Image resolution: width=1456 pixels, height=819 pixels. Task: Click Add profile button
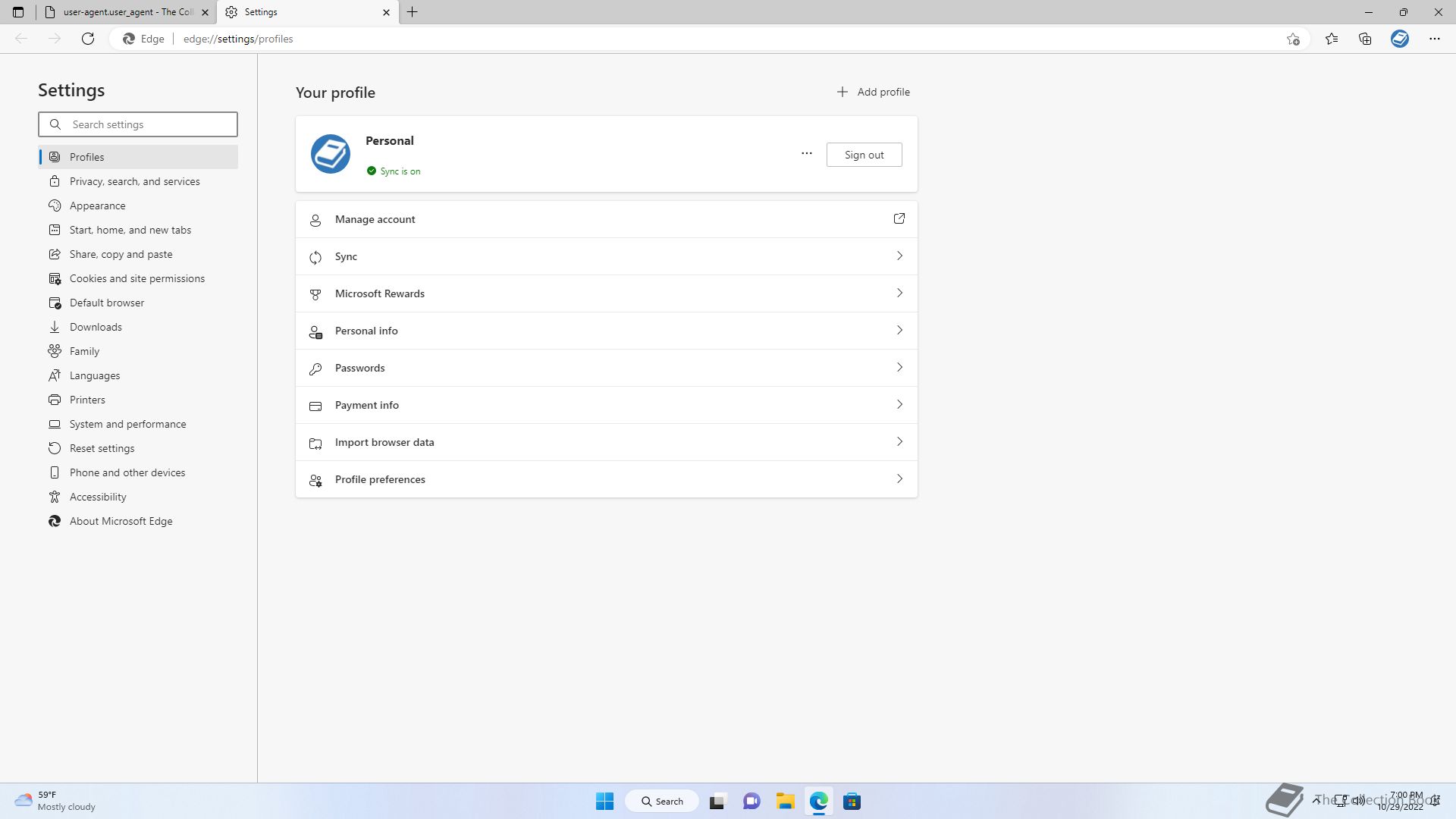click(x=873, y=92)
